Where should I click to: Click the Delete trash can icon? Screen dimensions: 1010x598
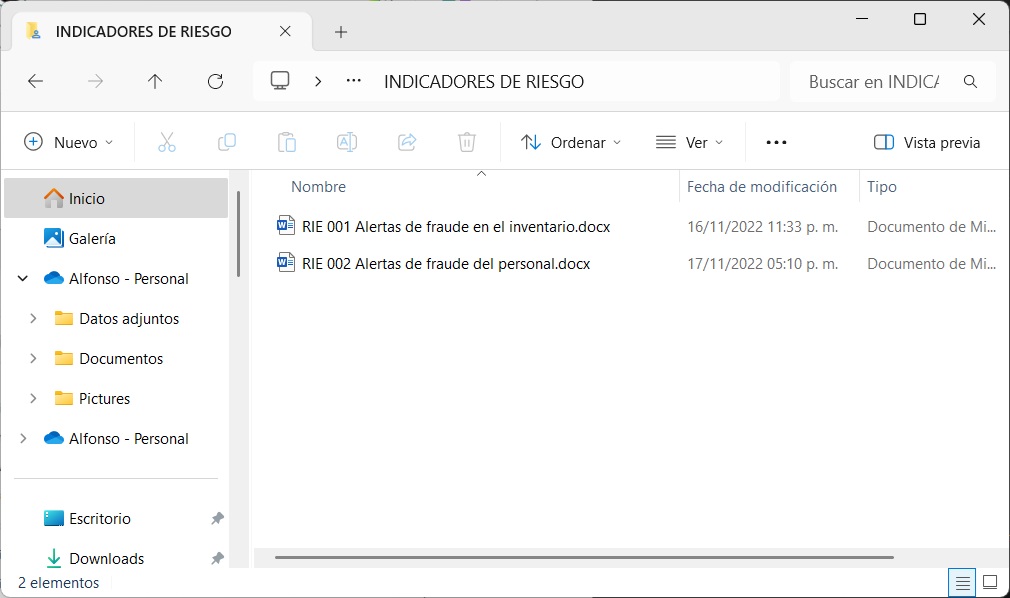coord(467,142)
